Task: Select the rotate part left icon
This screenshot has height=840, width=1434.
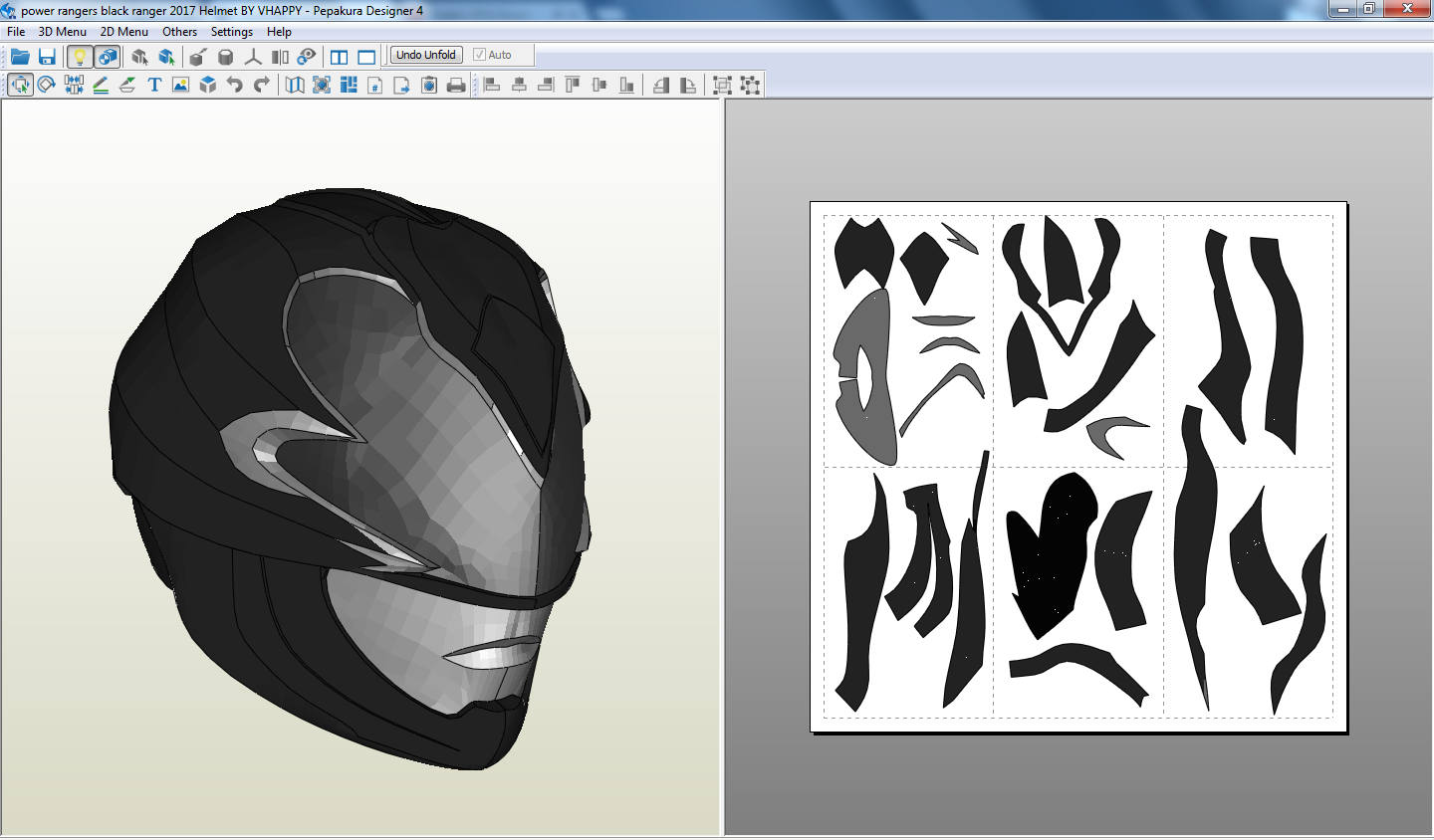Action: [661, 85]
